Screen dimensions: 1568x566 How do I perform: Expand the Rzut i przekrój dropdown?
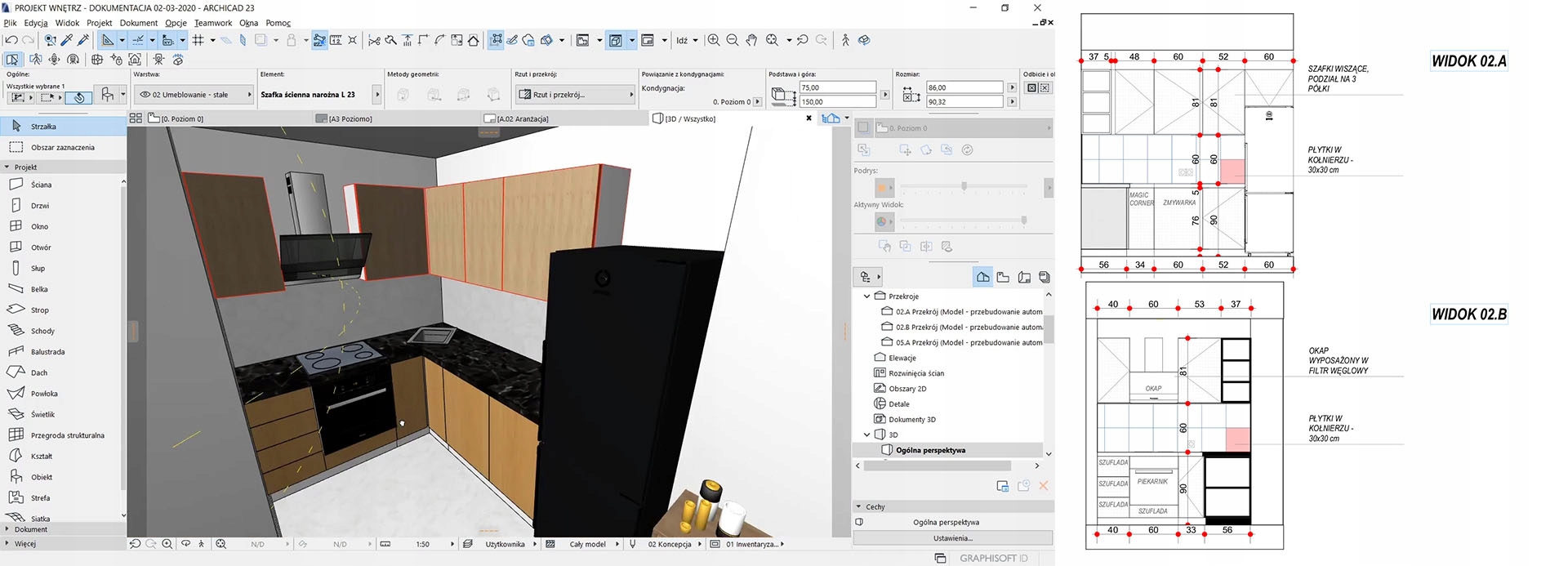tap(575, 95)
